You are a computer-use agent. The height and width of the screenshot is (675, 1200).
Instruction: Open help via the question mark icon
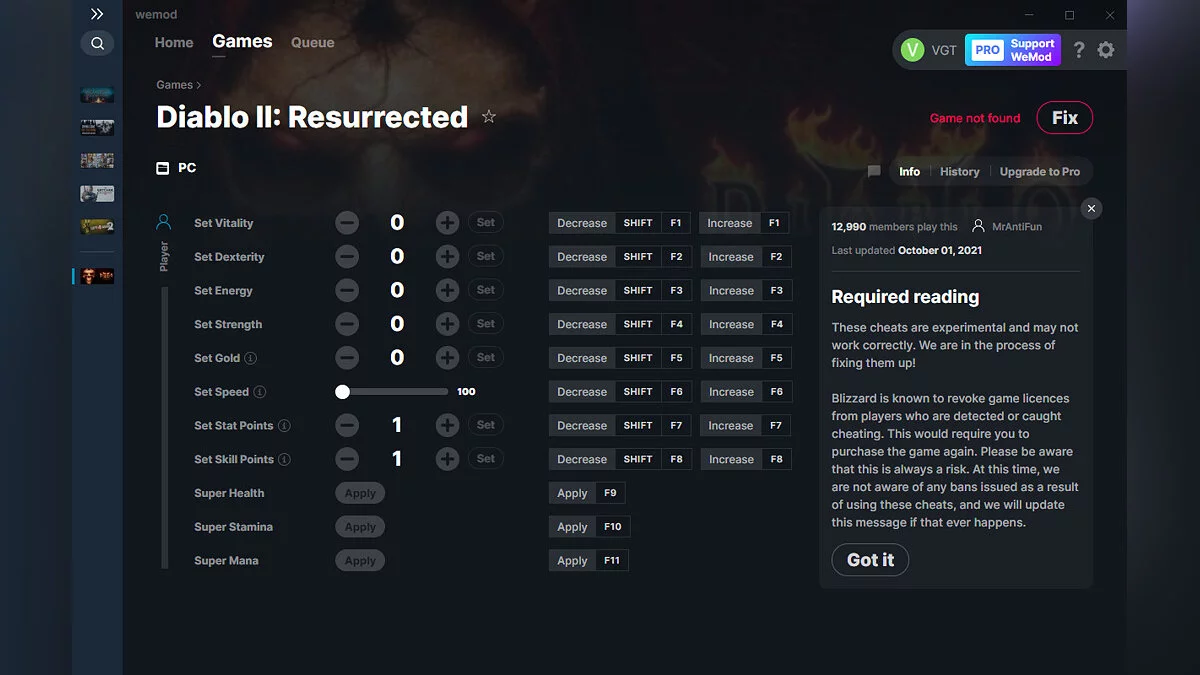(1078, 49)
